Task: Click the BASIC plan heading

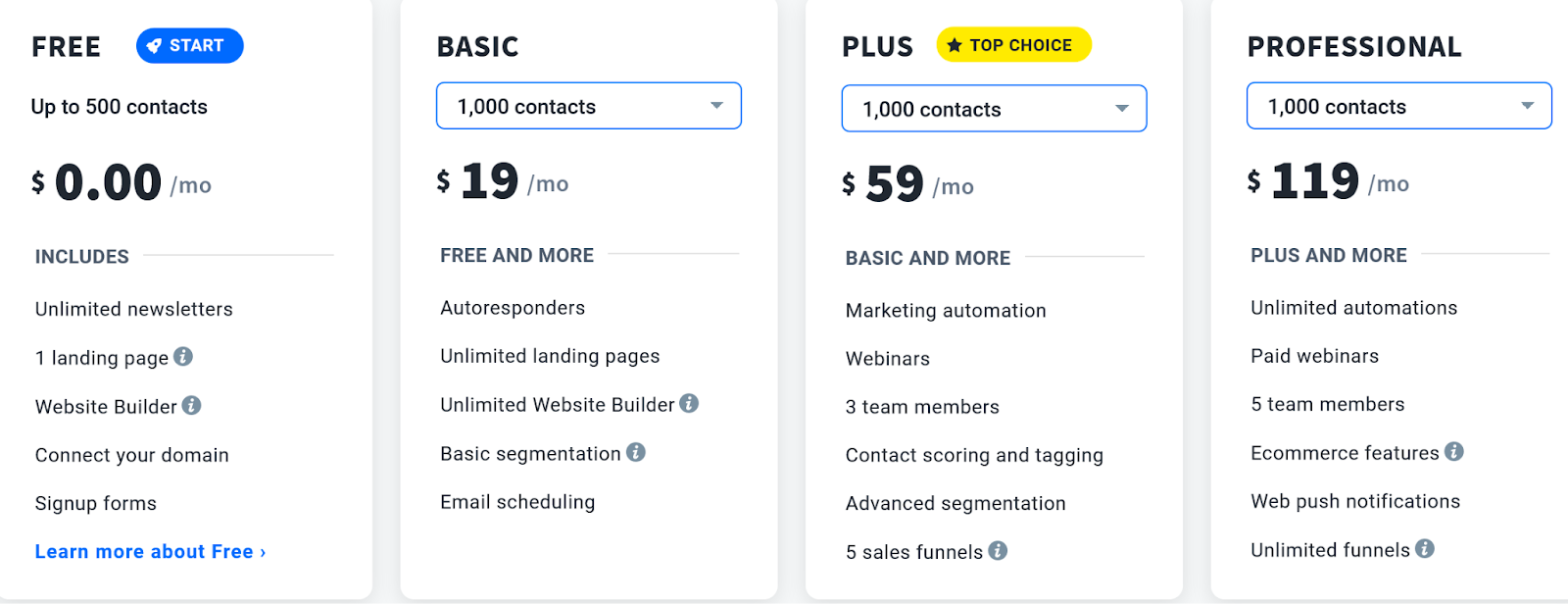Action: pyautogui.click(x=477, y=47)
